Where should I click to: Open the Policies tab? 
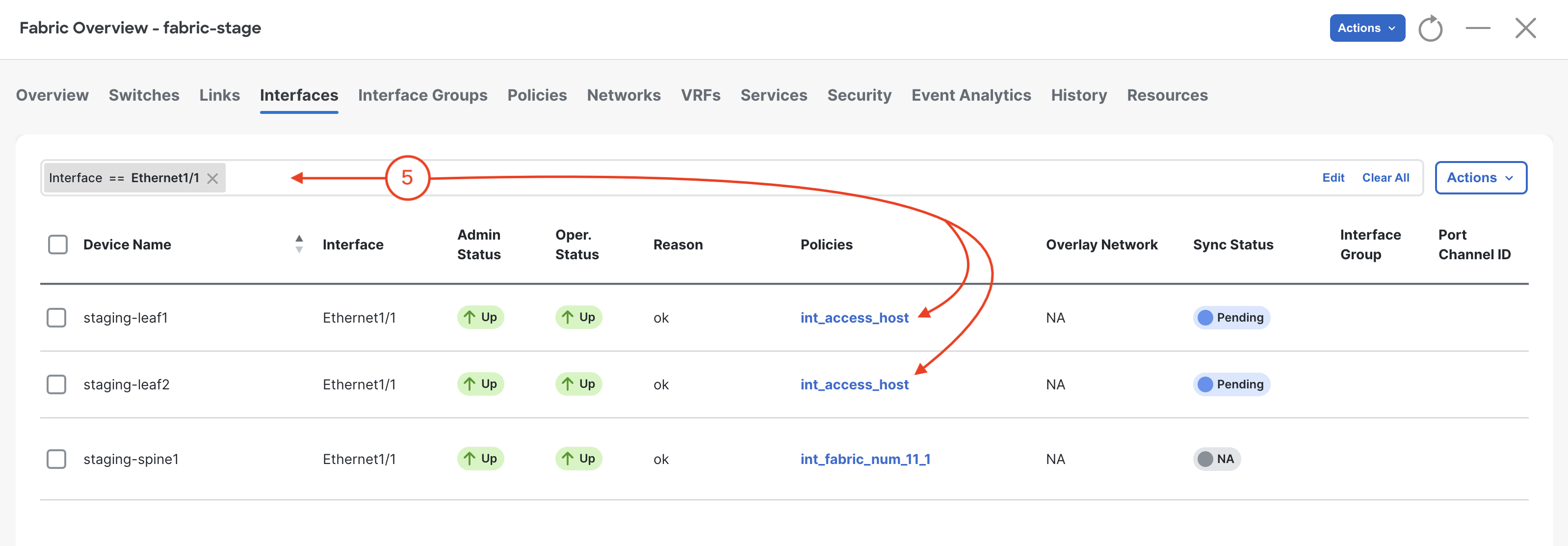537,95
